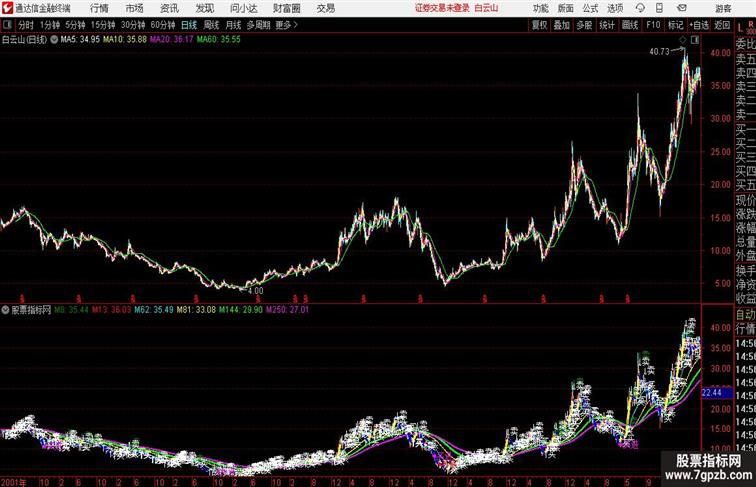
Task: Open the 资讯 menu
Action: (169, 8)
